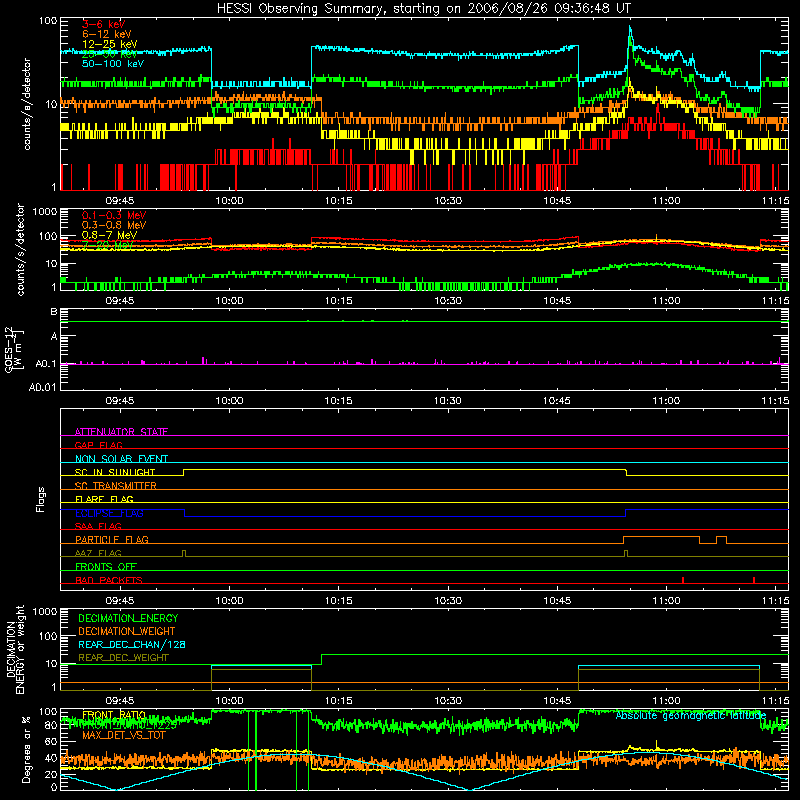Select the FRONTS_OFF flag label
Viewport: 800px width, 800px height.
(106, 566)
